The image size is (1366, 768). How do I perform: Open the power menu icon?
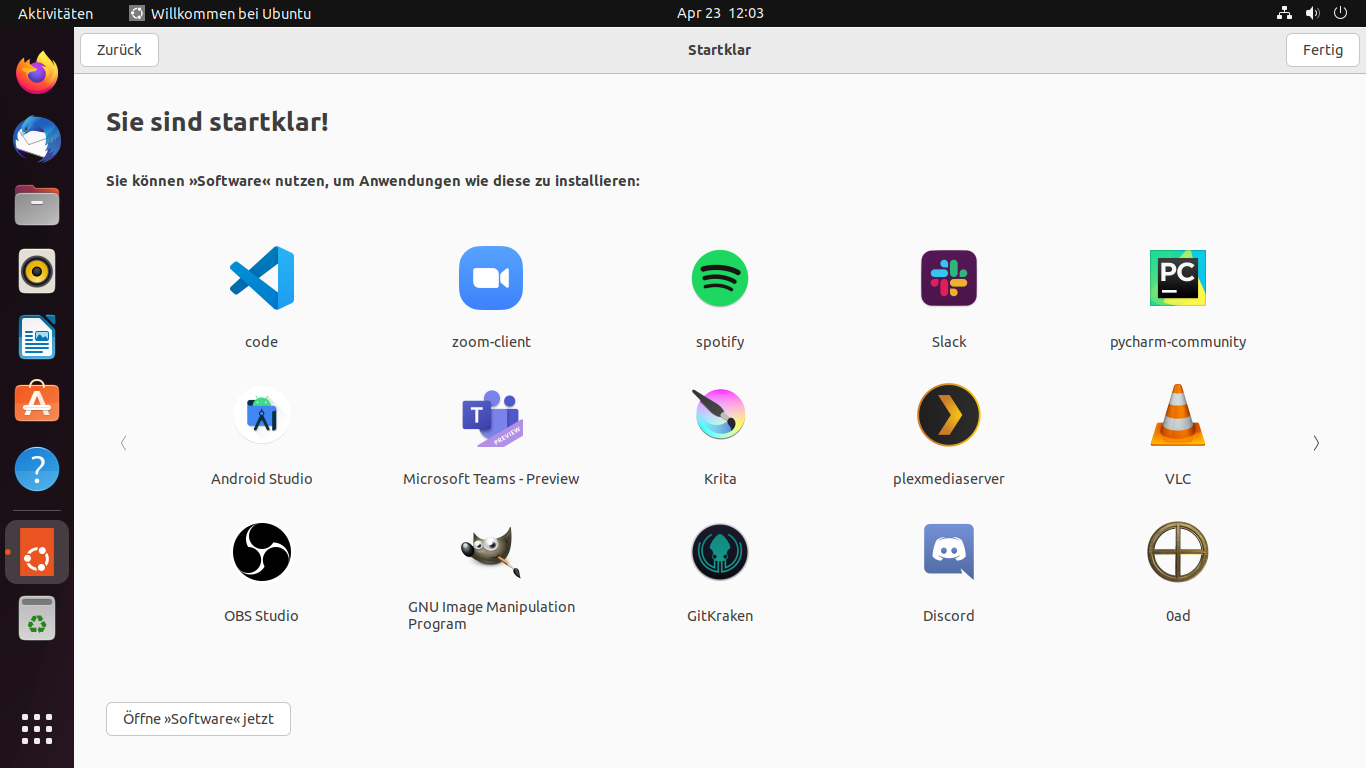pos(1340,13)
